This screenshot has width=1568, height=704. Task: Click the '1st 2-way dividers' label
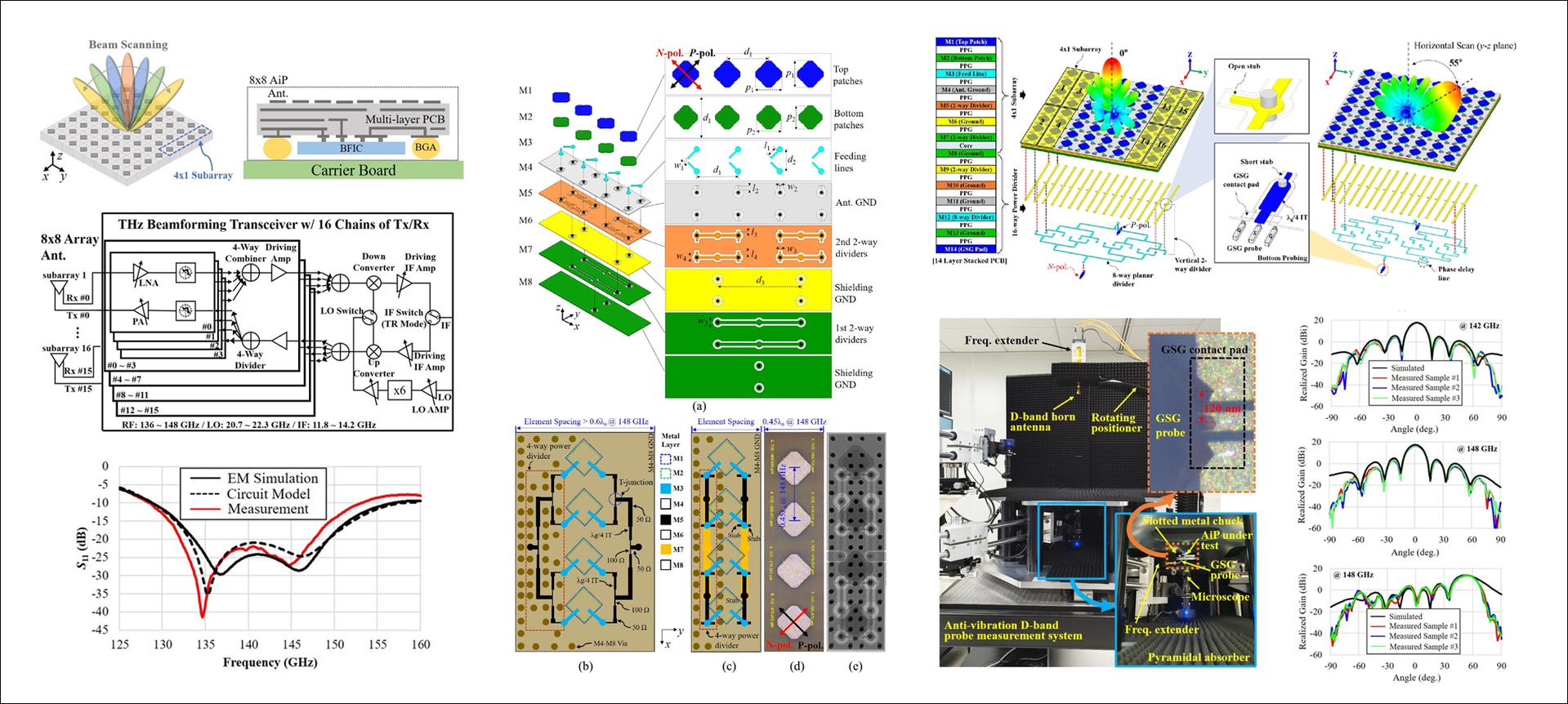[855, 333]
